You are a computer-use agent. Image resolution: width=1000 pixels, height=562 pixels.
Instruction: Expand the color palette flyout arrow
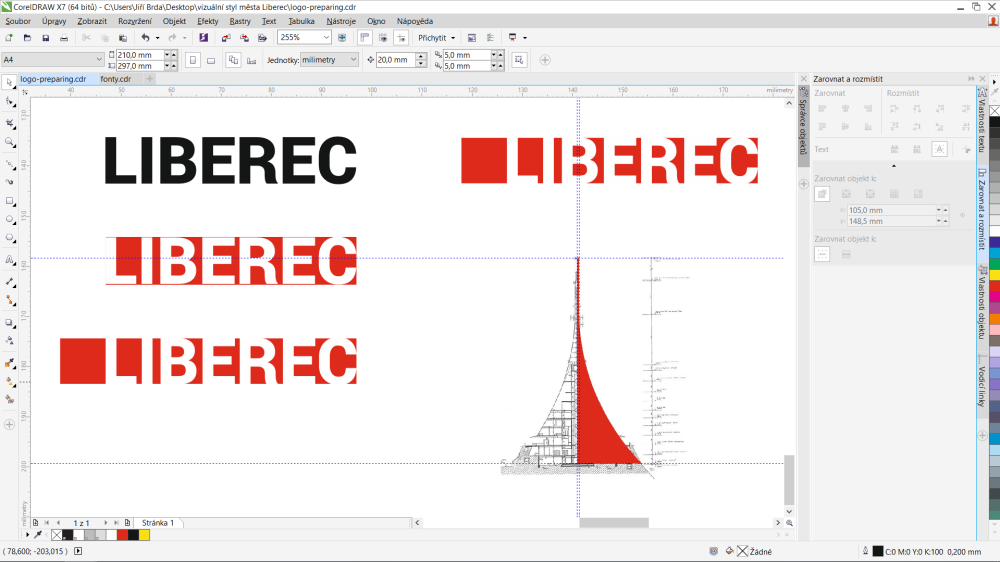pos(994,82)
